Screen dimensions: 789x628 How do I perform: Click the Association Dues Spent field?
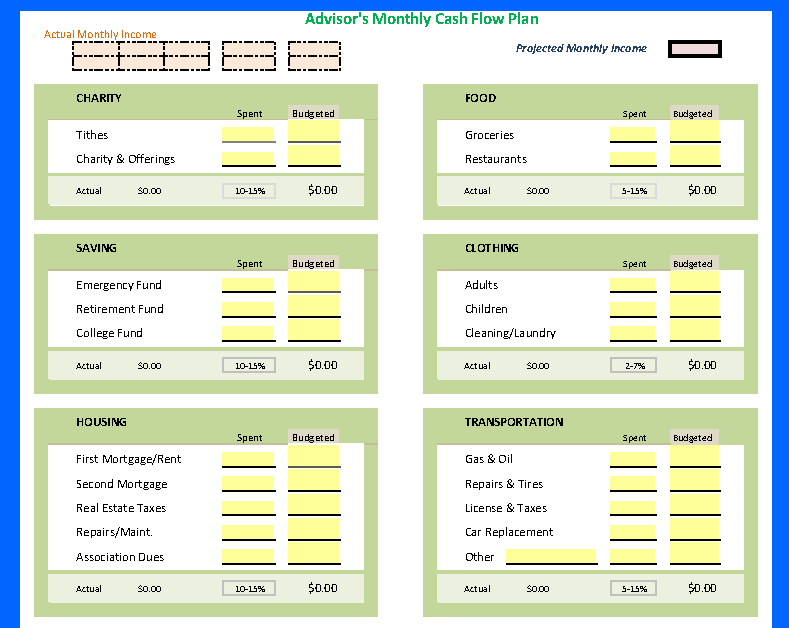tap(248, 557)
